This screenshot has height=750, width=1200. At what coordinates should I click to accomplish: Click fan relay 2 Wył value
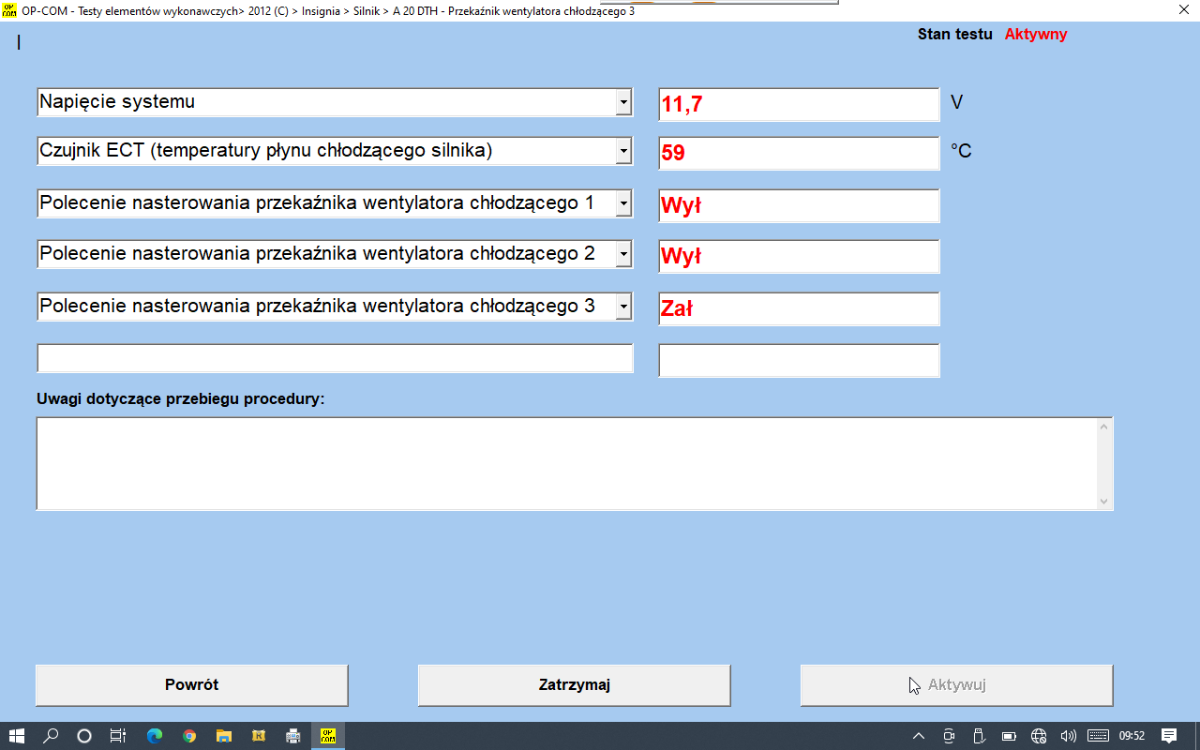(799, 257)
